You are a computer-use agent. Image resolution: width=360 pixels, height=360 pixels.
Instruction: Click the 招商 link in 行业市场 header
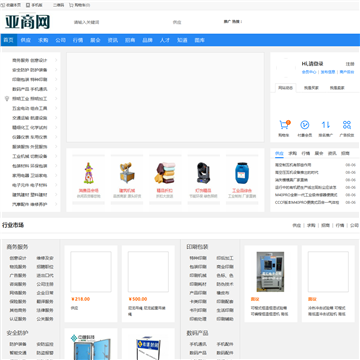click(325, 225)
